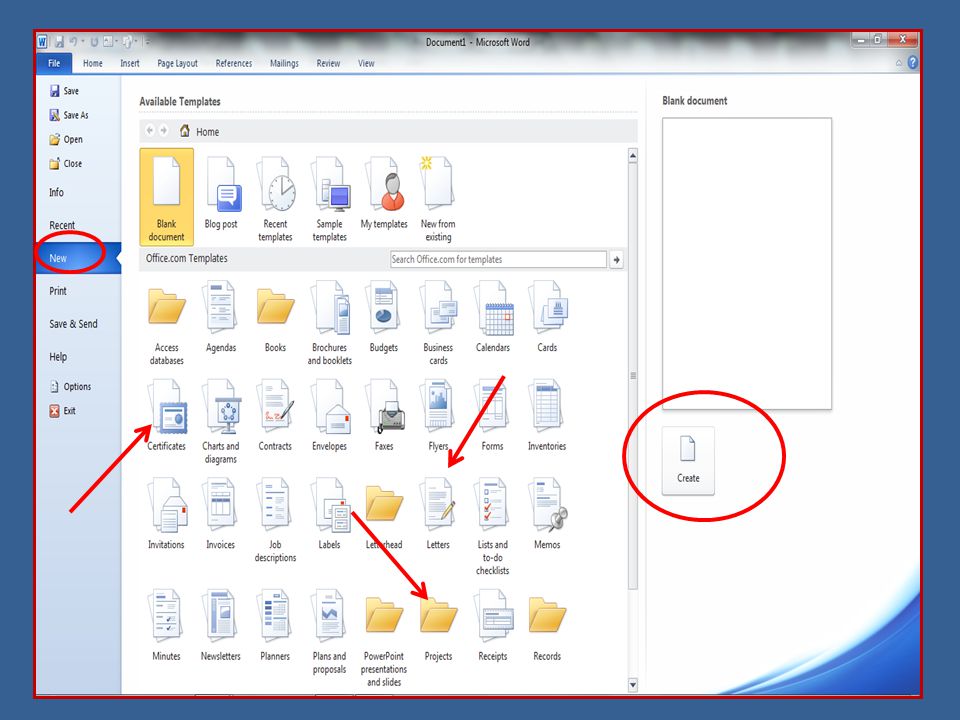This screenshot has height=720, width=960.
Task: Click Open in the backstage menu
Action: pos(66,140)
